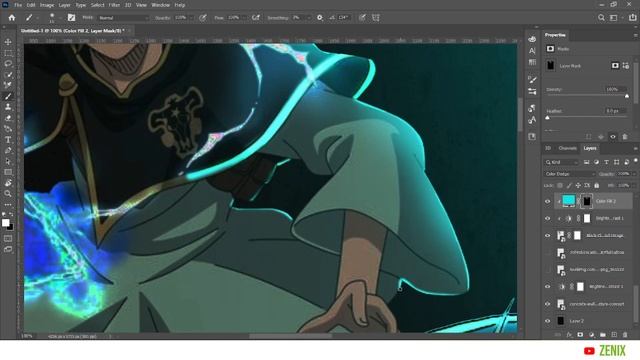Toggle pressure for opacity icon

point(203,18)
